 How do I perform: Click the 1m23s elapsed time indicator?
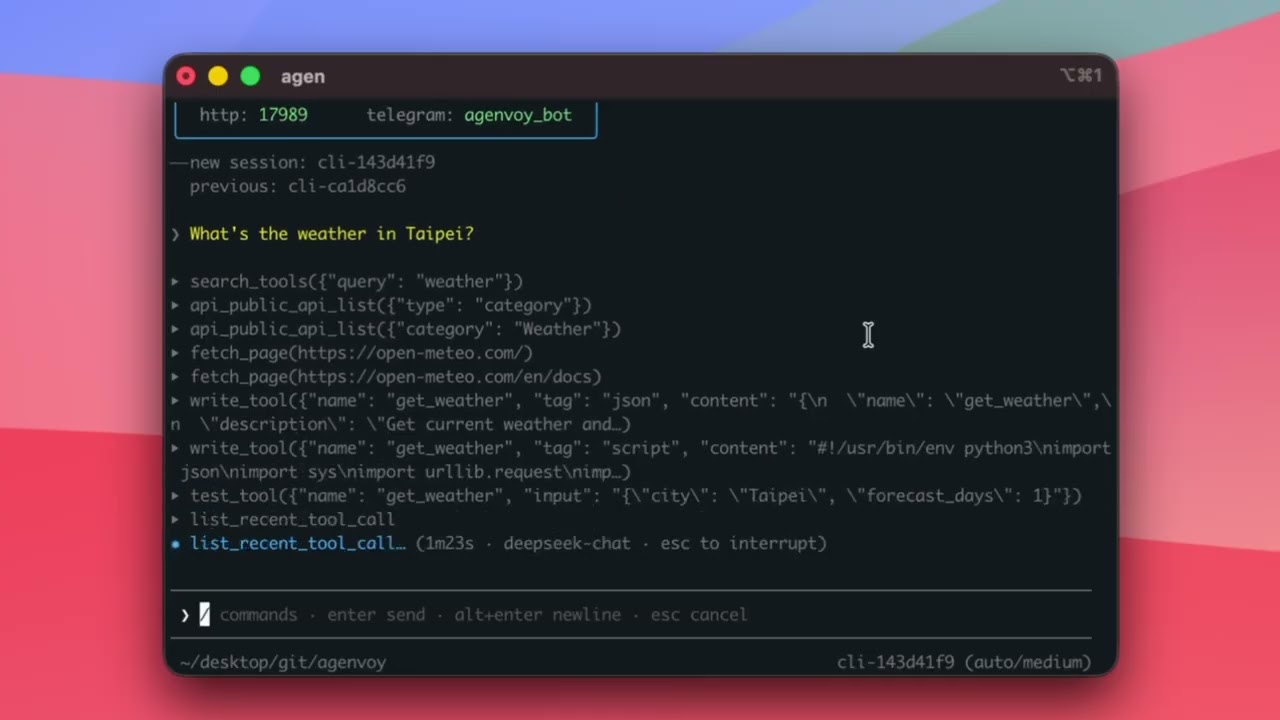449,543
